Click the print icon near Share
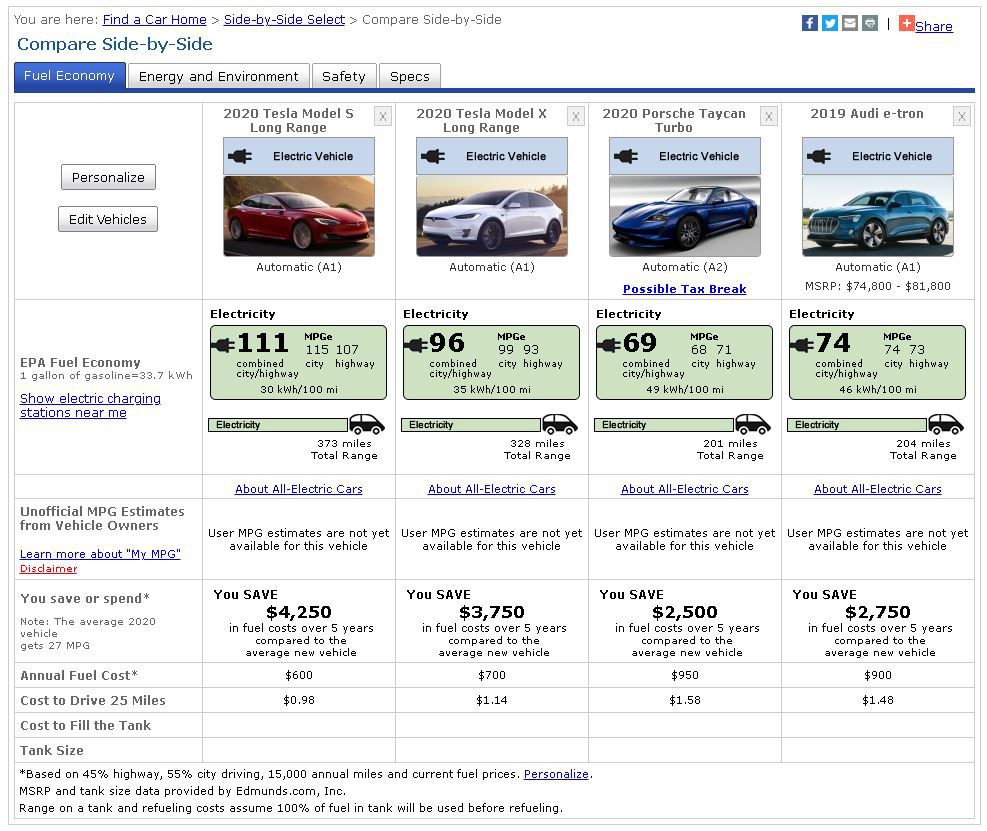The height and width of the screenshot is (831, 987). click(x=870, y=23)
